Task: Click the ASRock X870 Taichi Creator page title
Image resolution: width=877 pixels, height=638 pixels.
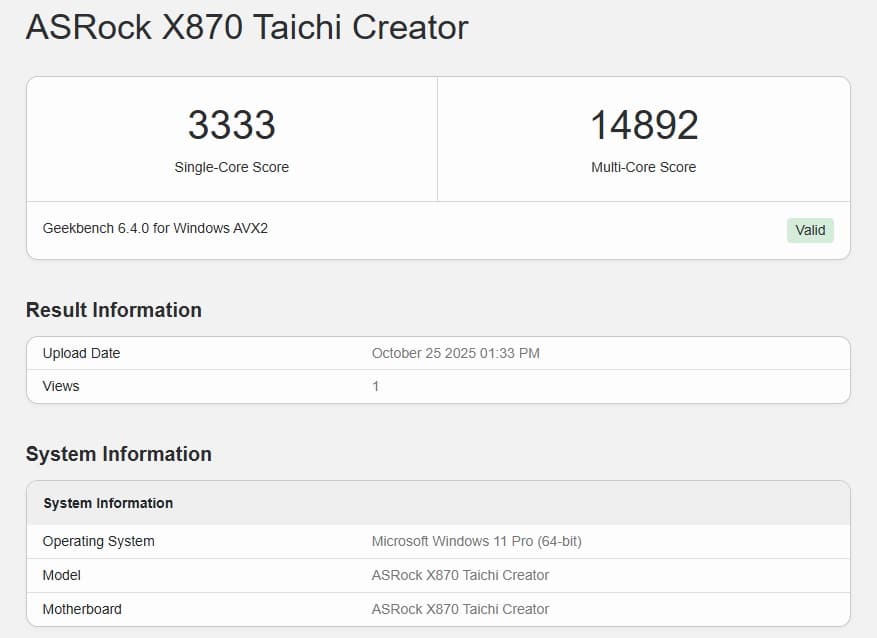Action: 246,28
